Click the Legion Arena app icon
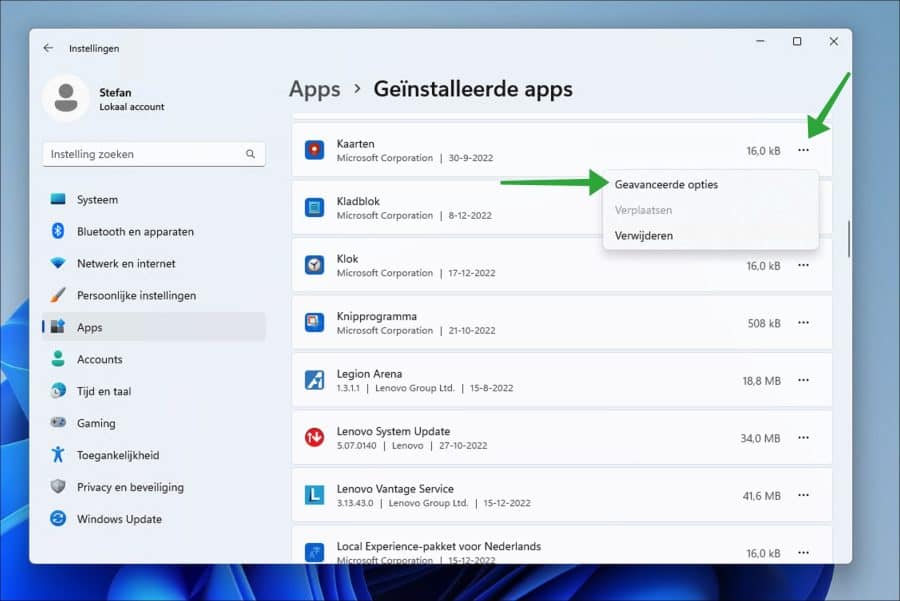Viewport: 900px width, 601px height. coord(315,380)
